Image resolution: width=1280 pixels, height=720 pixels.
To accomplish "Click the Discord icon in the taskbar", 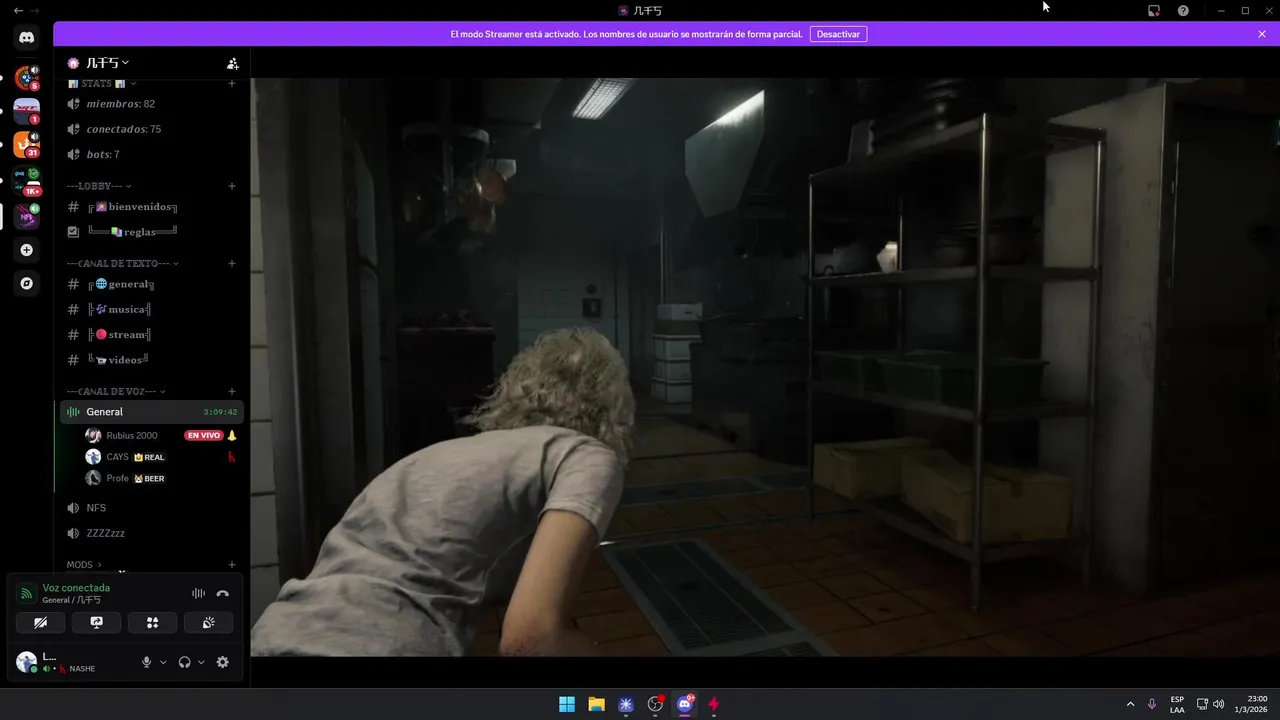I will (x=685, y=704).
